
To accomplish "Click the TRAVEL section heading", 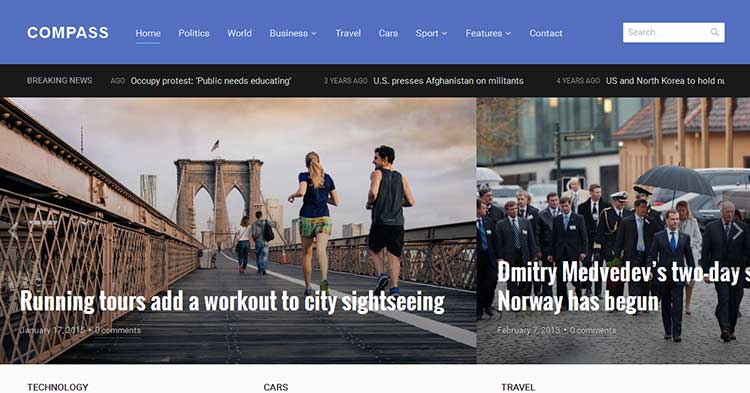I will (x=518, y=387).
